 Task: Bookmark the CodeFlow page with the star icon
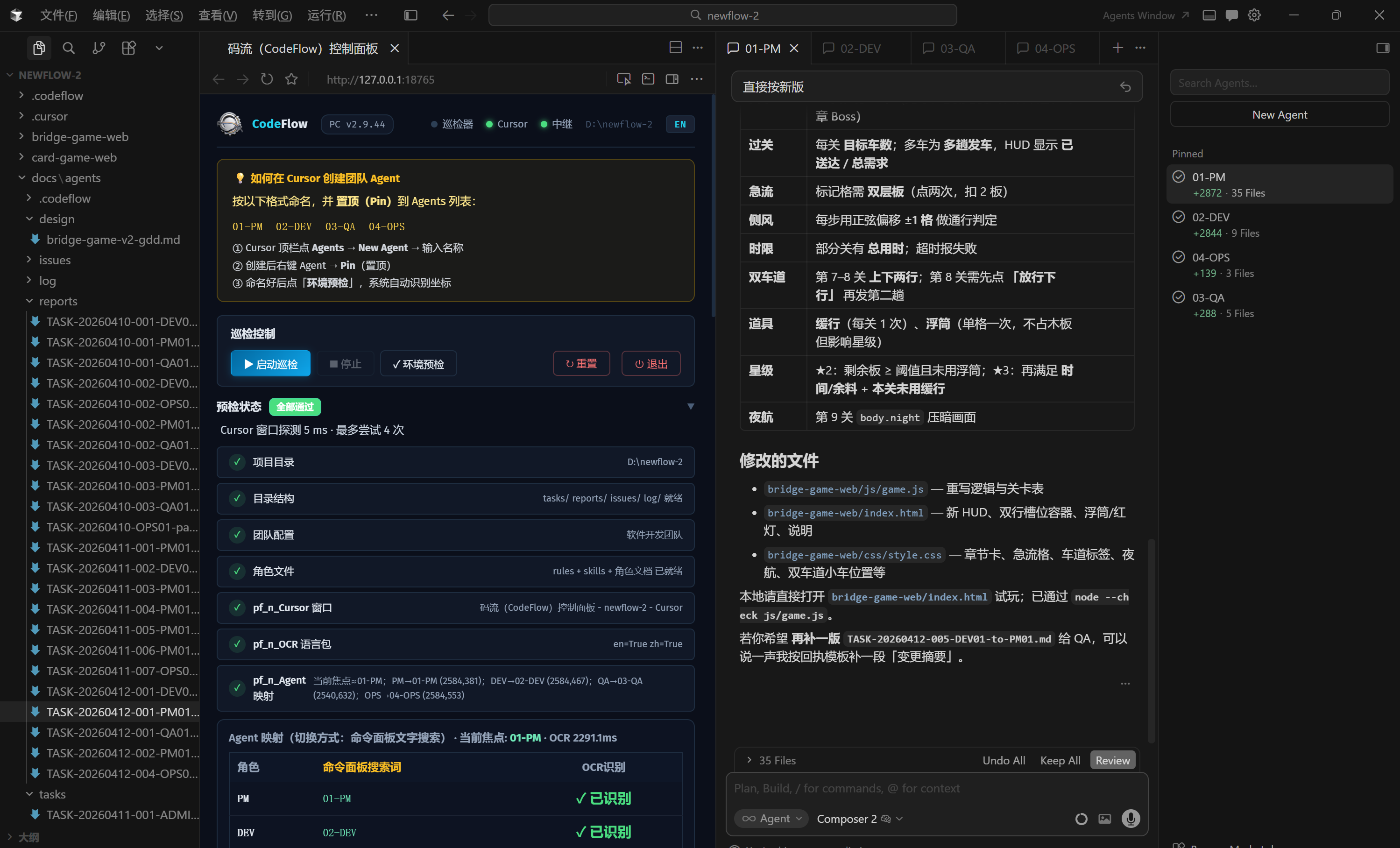pyautogui.click(x=291, y=79)
